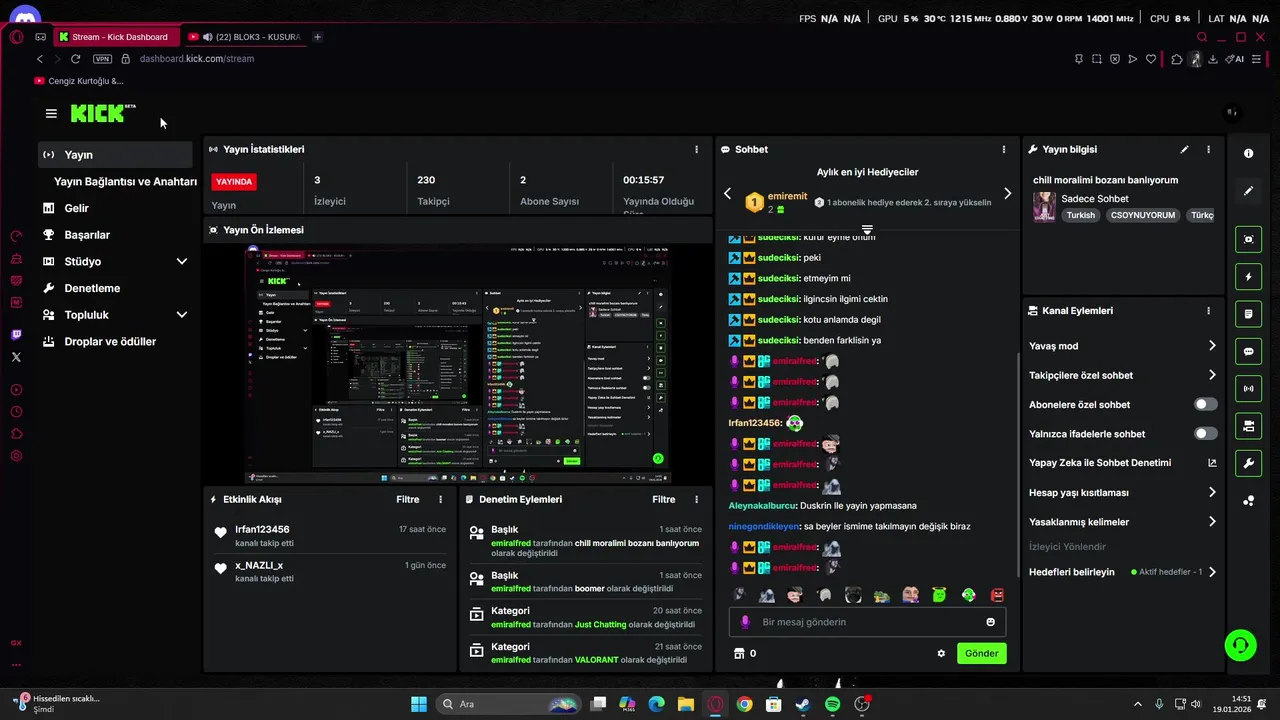Click the message input field
Screen dimensions: 1280x720
pos(867,622)
